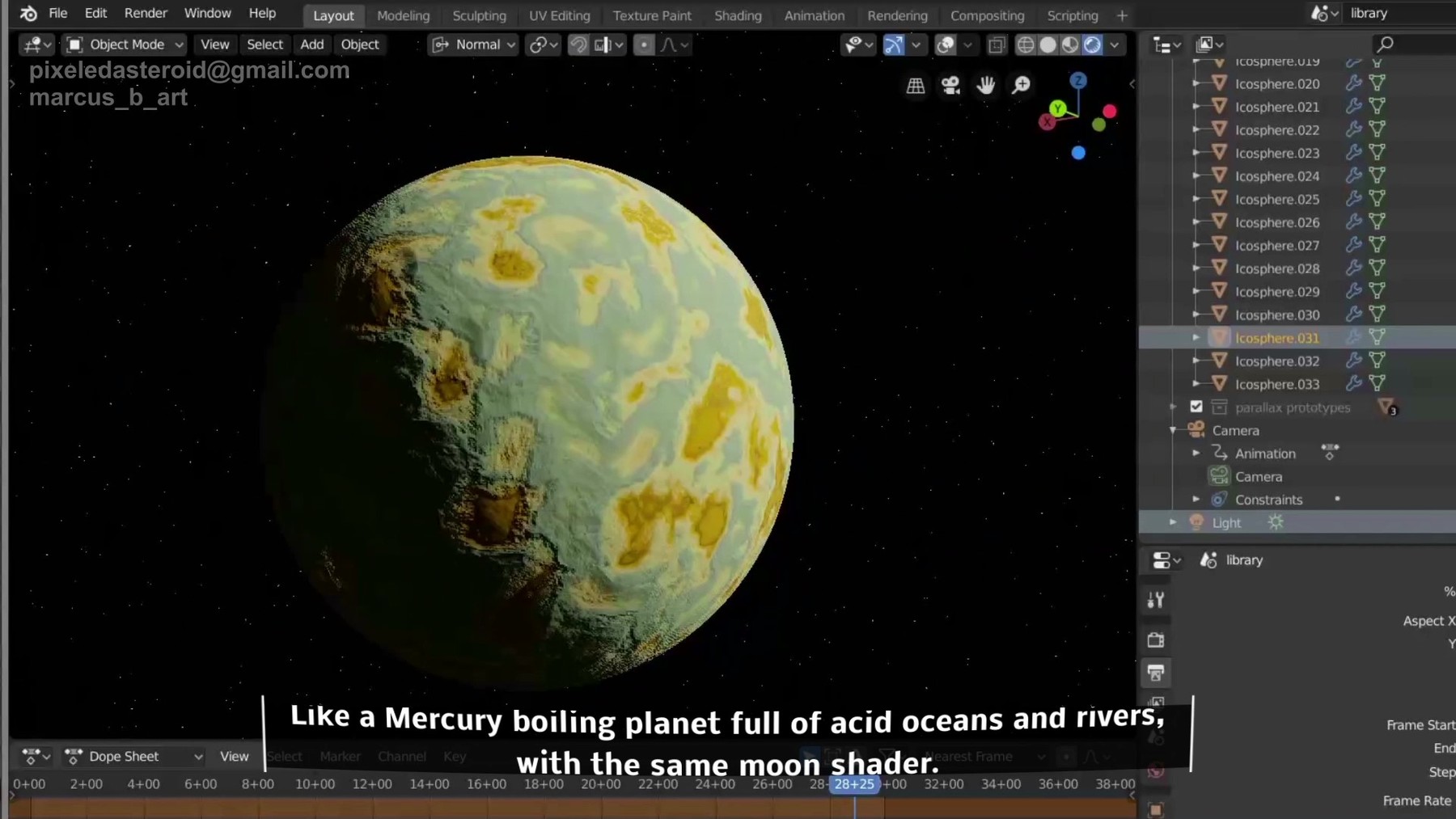Switch to the Shading workspace tab
Image resolution: width=1456 pixels, height=819 pixels.
(738, 15)
